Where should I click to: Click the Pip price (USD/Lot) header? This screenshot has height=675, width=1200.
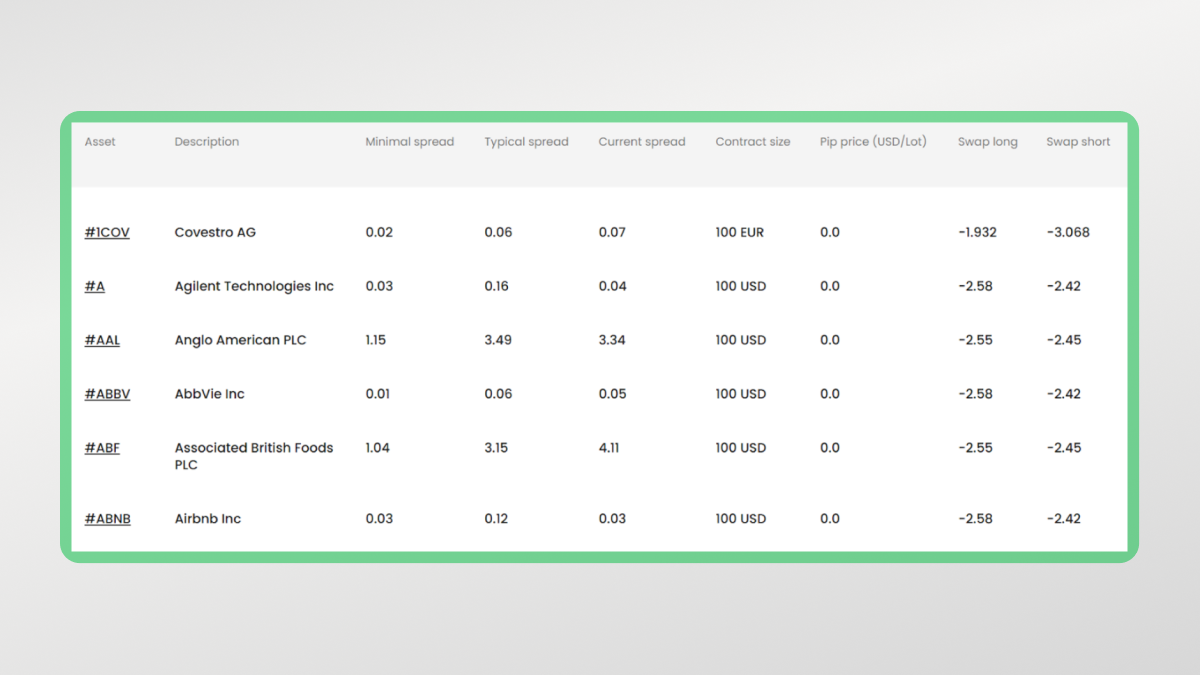point(874,142)
